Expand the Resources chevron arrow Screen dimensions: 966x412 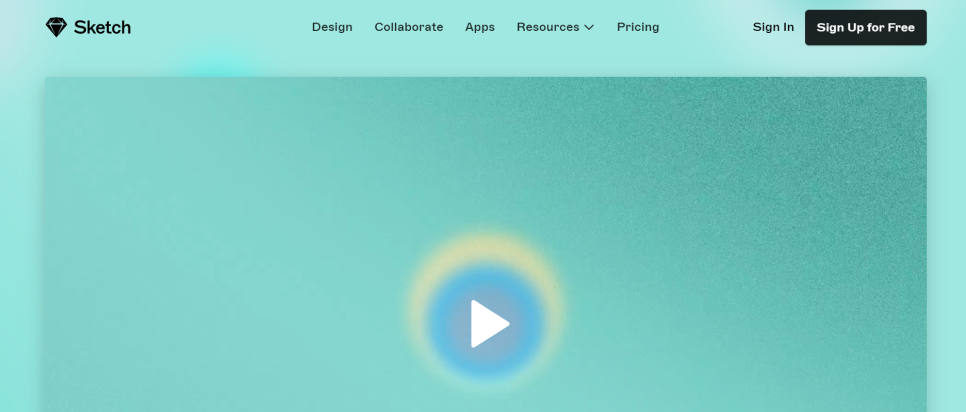[589, 27]
